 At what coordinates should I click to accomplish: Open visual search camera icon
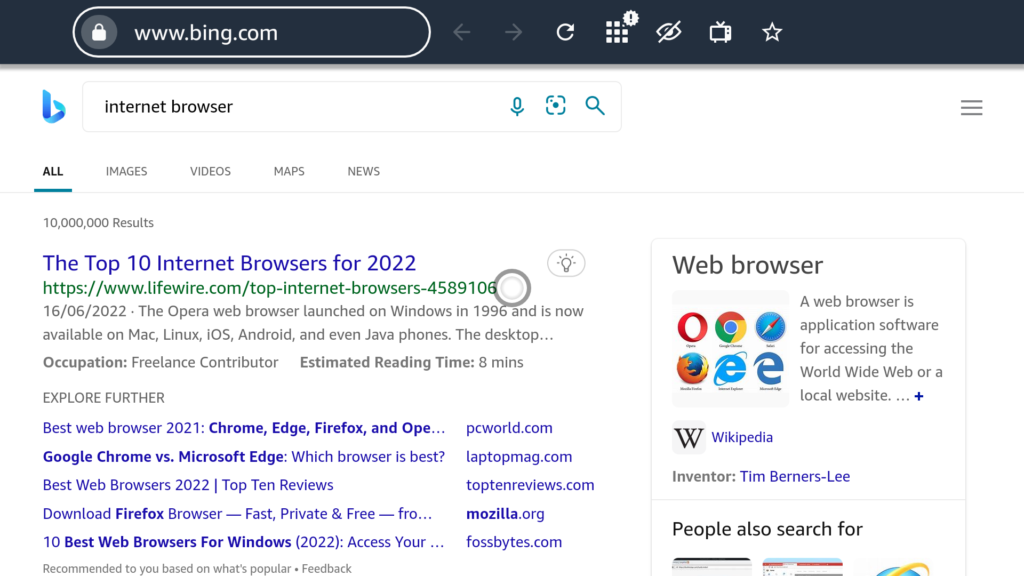(556, 106)
